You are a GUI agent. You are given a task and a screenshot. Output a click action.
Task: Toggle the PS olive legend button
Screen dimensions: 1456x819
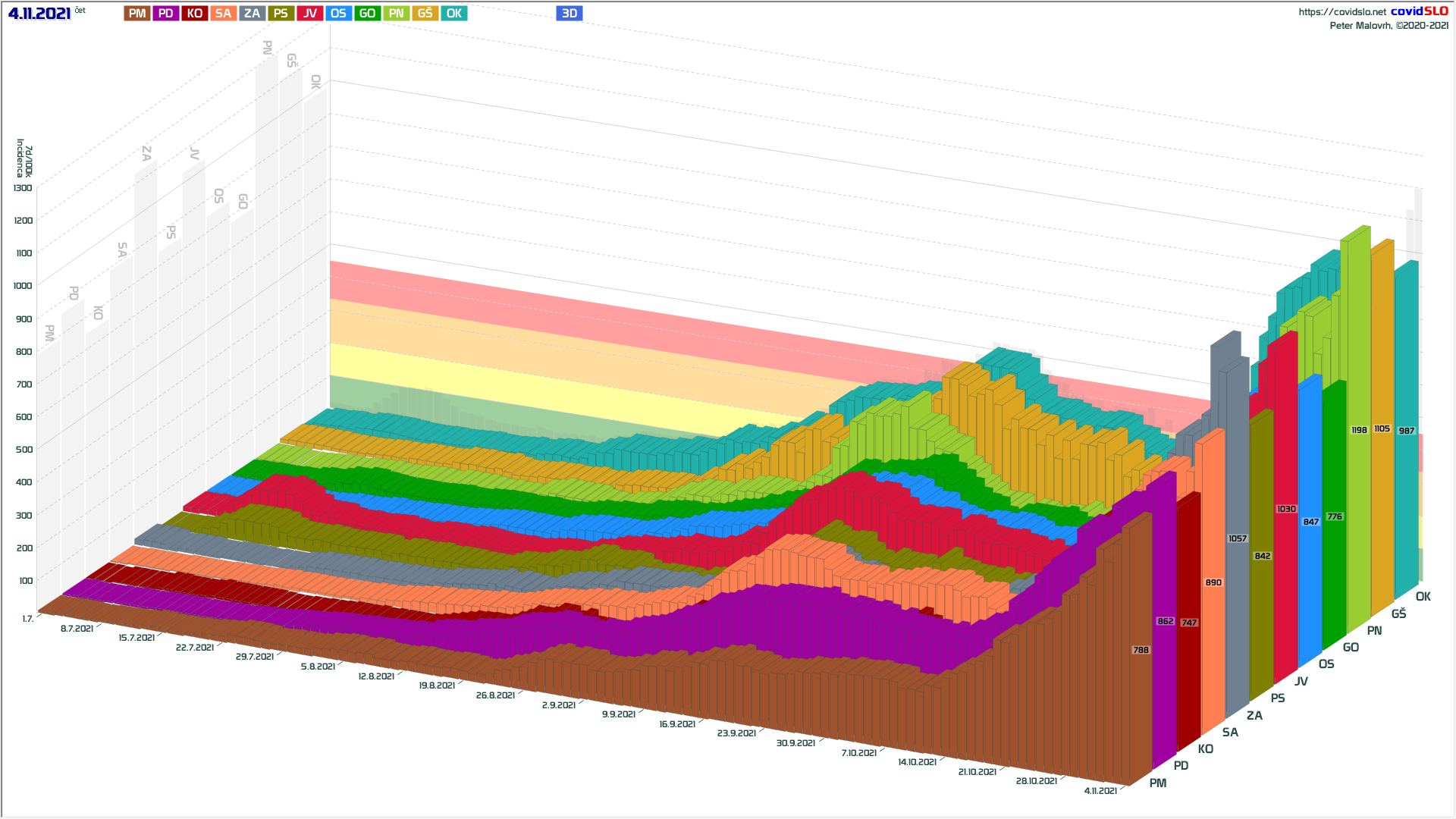click(281, 14)
